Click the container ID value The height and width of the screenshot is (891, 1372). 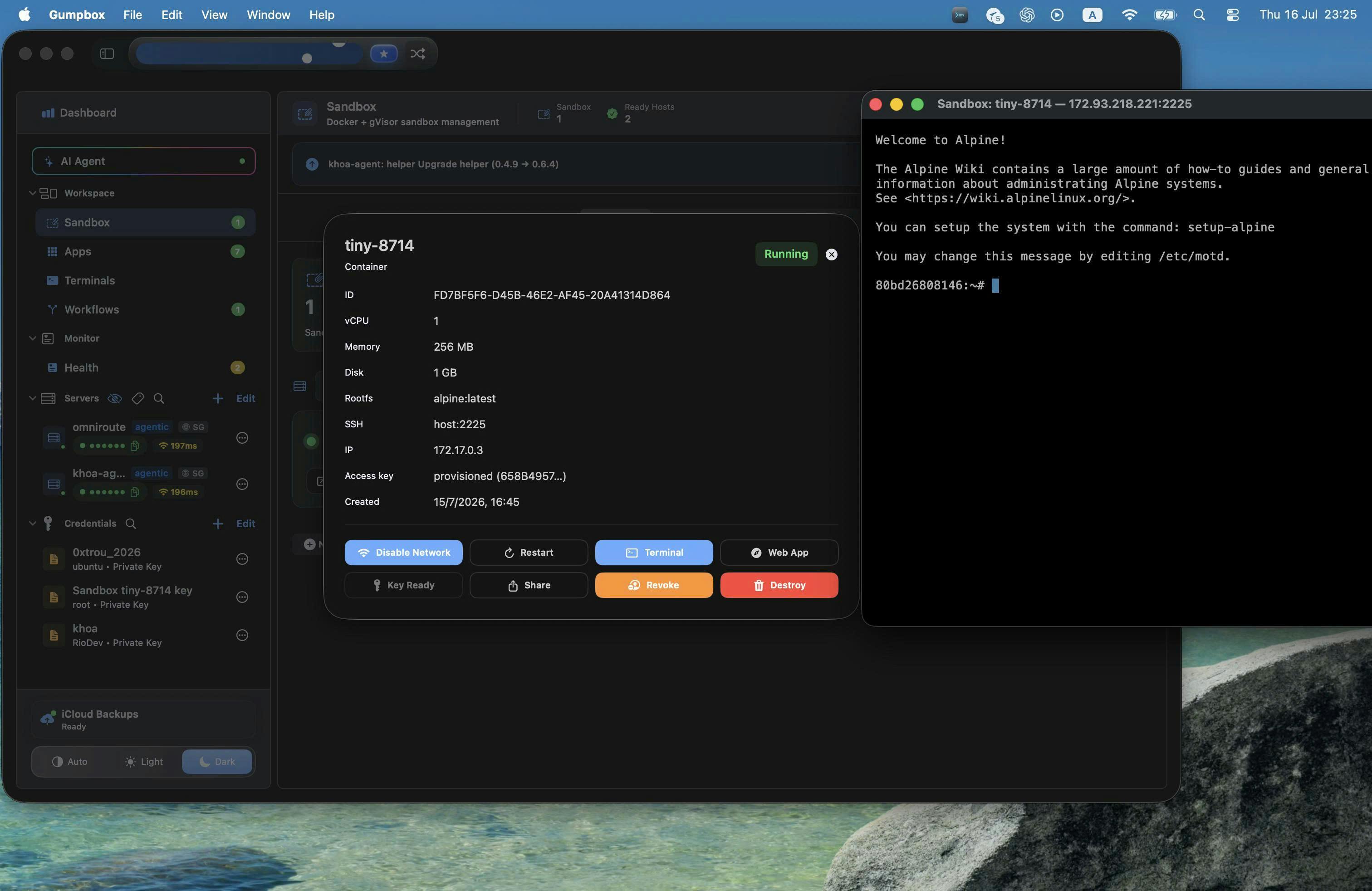click(x=552, y=295)
